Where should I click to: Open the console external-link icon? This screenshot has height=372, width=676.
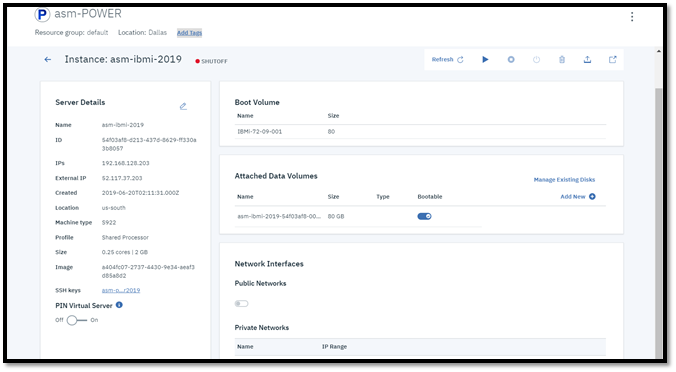[x=613, y=59]
